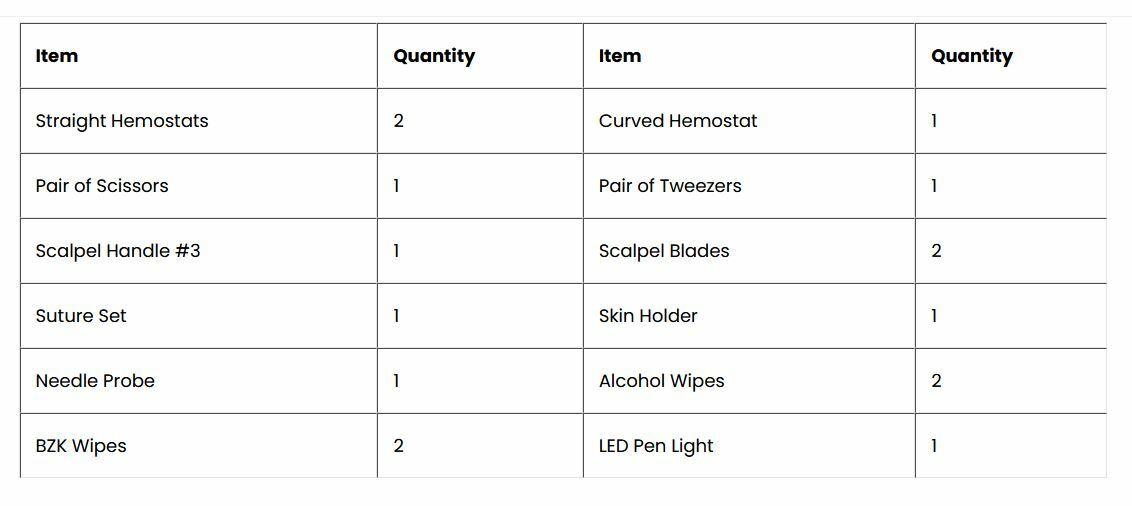This screenshot has width=1132, height=506.
Task: Click quantity 2 beside BZK Wipes
Action: click(x=399, y=445)
